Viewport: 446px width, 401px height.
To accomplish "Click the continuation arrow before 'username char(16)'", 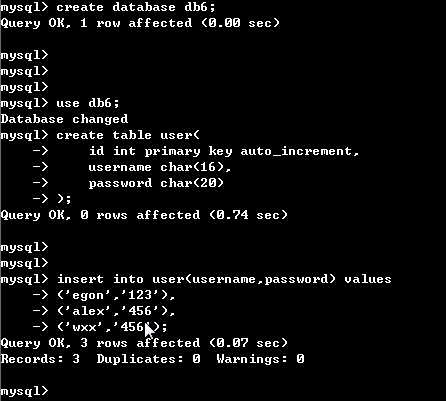I will click(40, 167).
